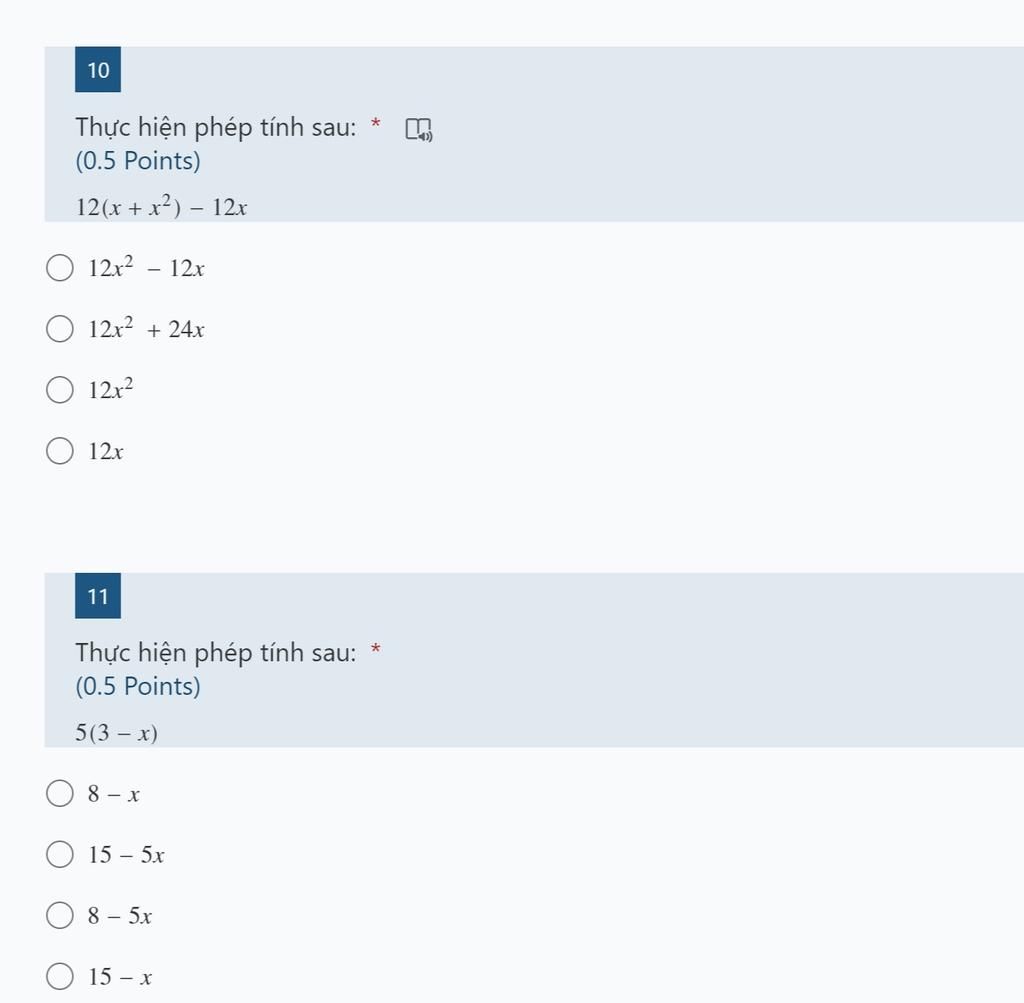The height and width of the screenshot is (1003, 1024).
Task: Select the plain 12x answer option
Action: [60, 451]
